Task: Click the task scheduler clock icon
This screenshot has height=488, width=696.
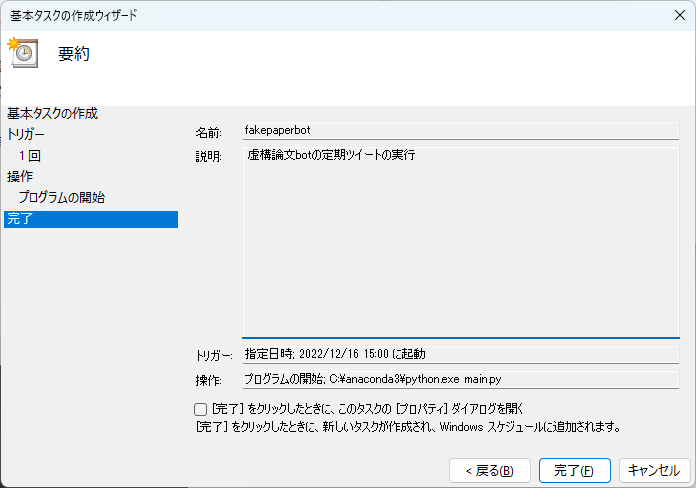Action: 23,53
